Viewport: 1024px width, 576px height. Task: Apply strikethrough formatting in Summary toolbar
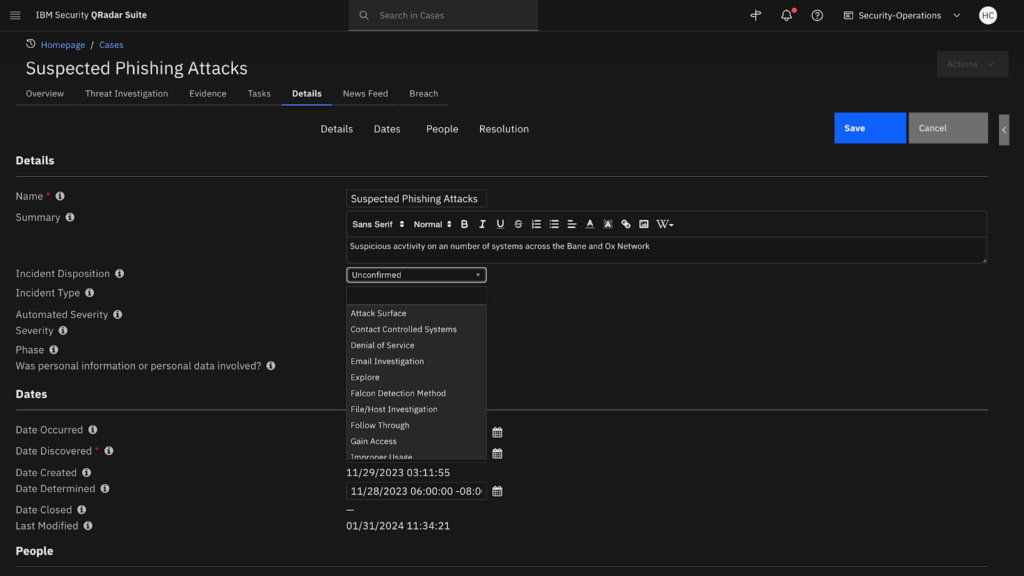[518, 224]
